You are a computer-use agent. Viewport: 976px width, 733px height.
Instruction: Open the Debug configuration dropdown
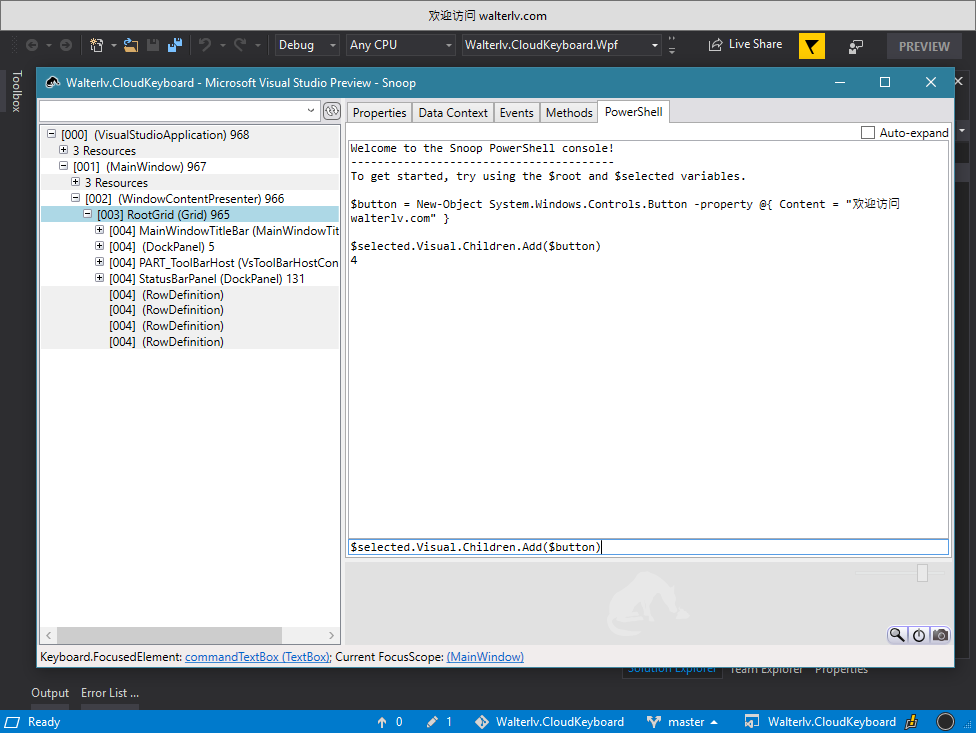click(x=307, y=45)
